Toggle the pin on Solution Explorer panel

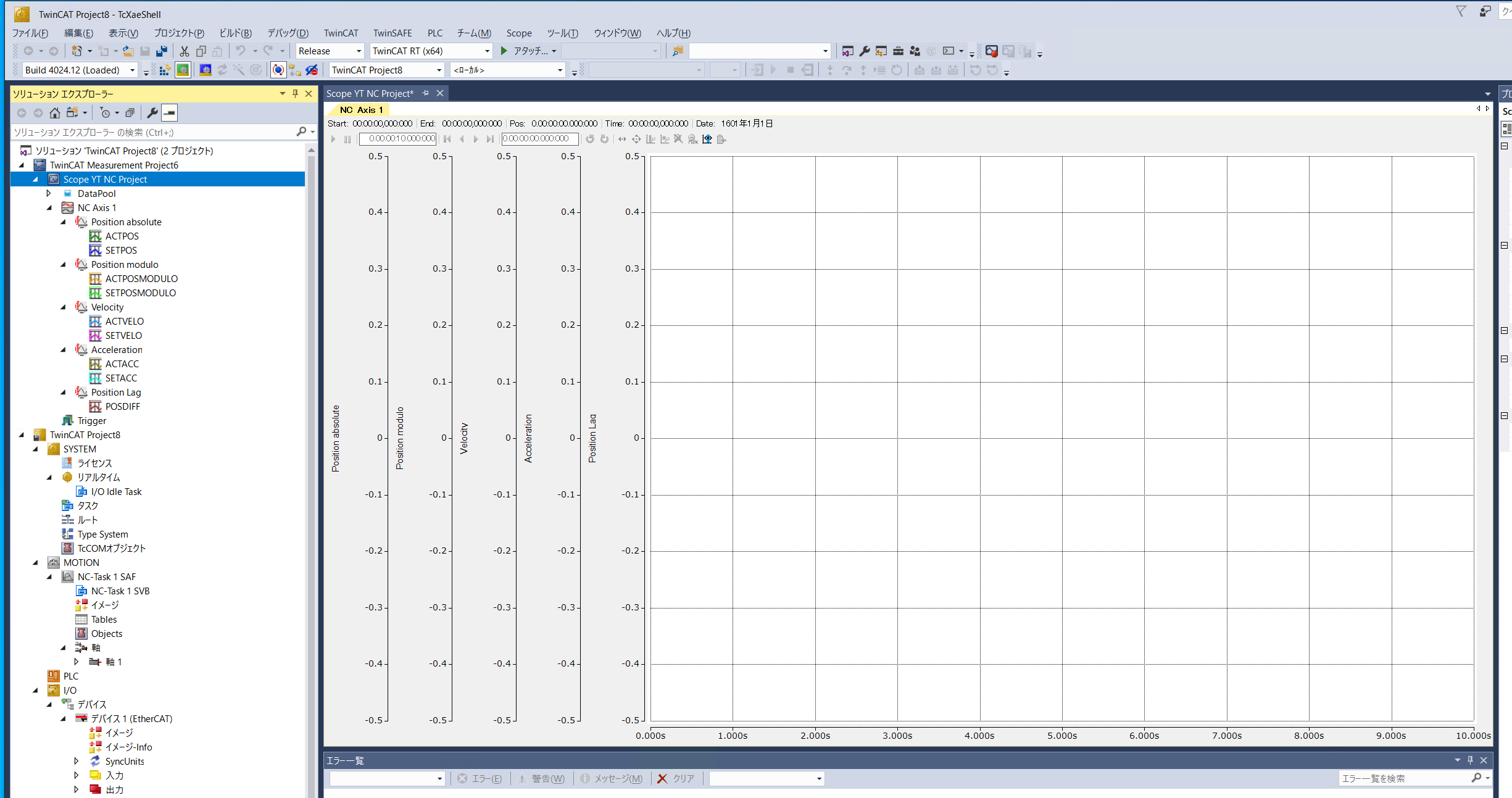coord(296,94)
